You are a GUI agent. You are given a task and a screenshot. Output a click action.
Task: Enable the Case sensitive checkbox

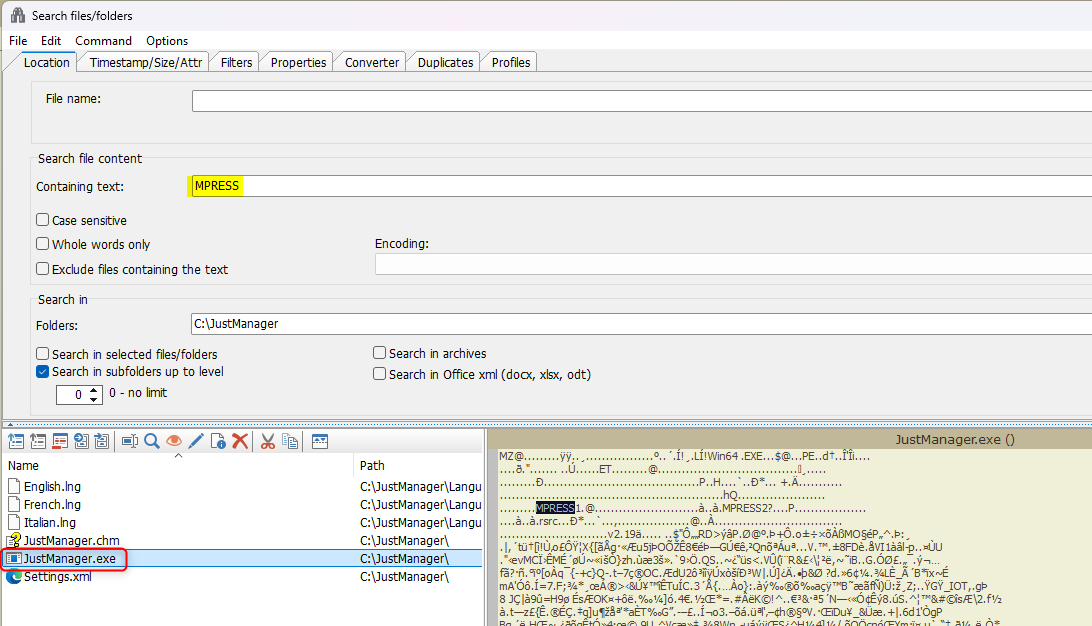point(42,220)
